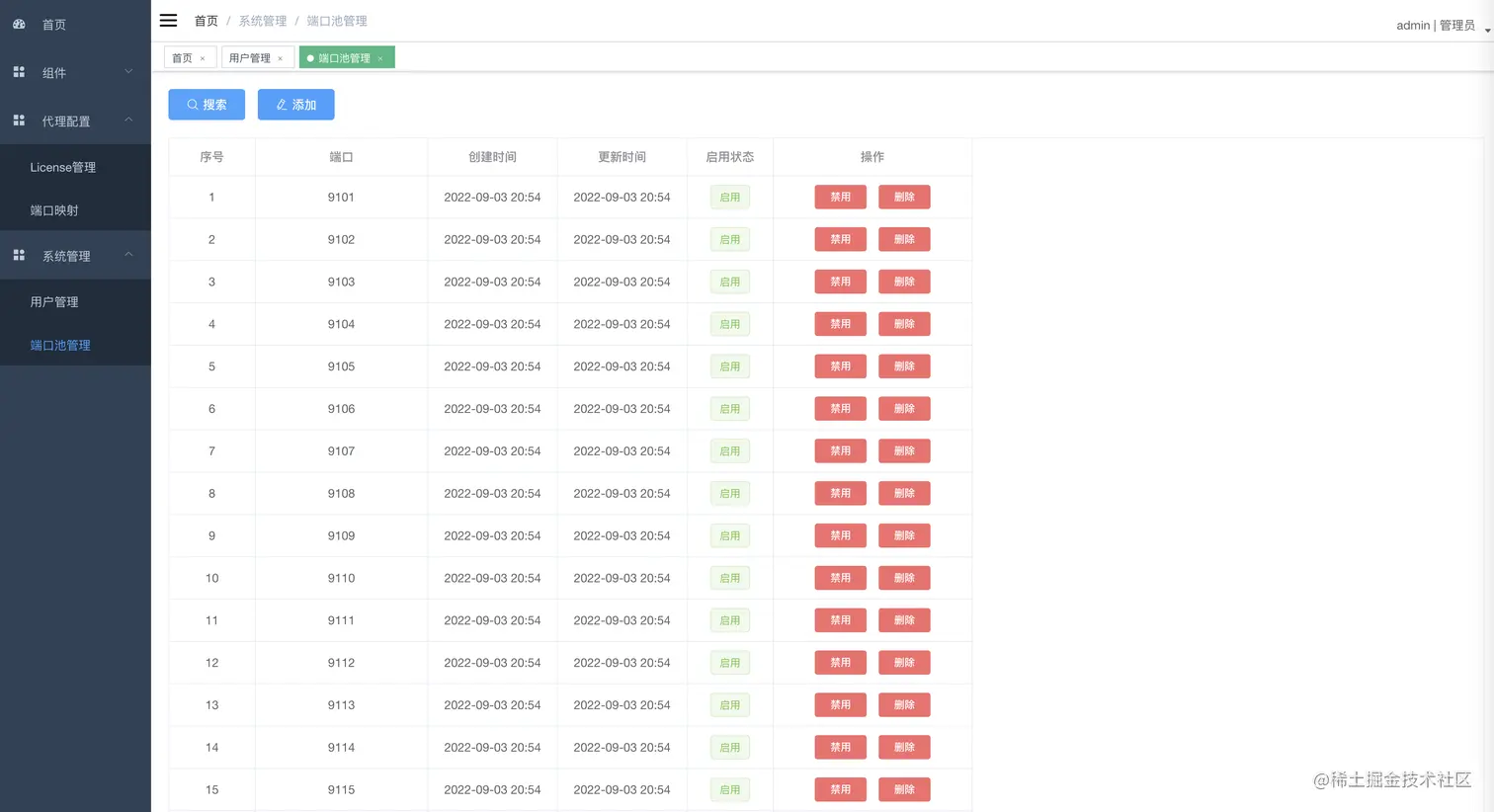Close the 端口池管理 tab with its x icon
Viewport: 1494px width, 812px height.
pyautogui.click(x=379, y=58)
